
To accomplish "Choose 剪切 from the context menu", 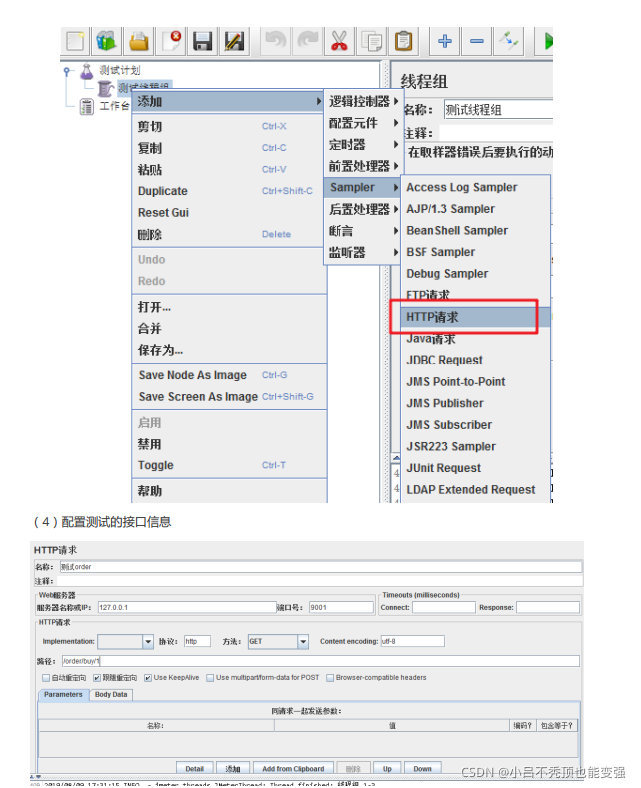I will pyautogui.click(x=228, y=127).
